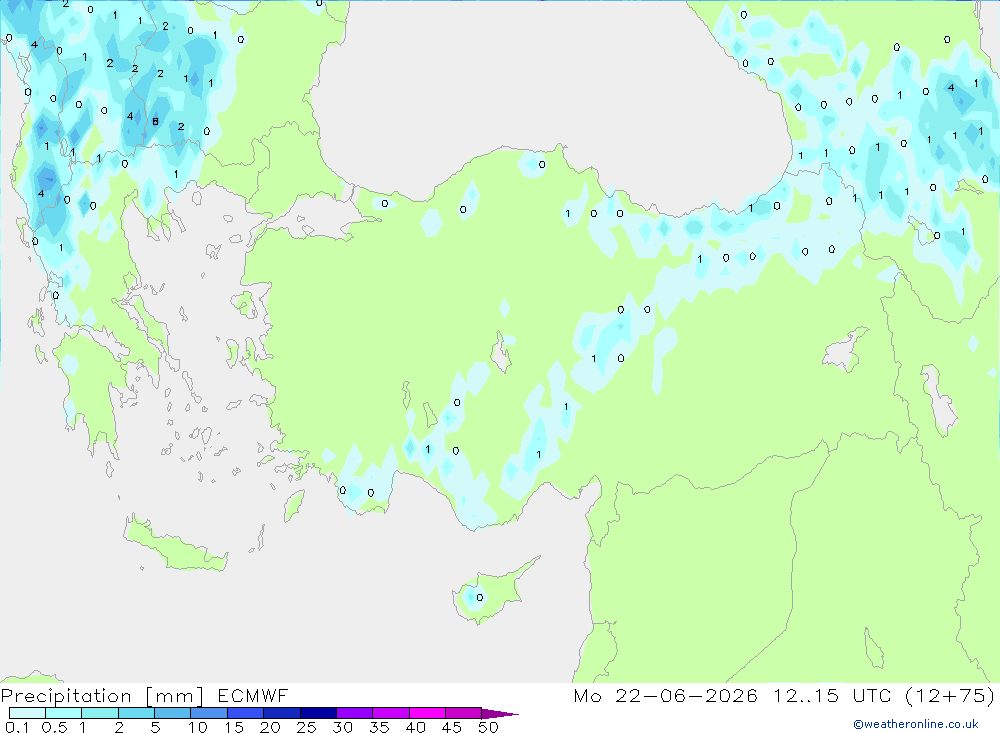Select the 5–10 mm legend color box
The height and width of the screenshot is (733, 1000).
(172, 713)
